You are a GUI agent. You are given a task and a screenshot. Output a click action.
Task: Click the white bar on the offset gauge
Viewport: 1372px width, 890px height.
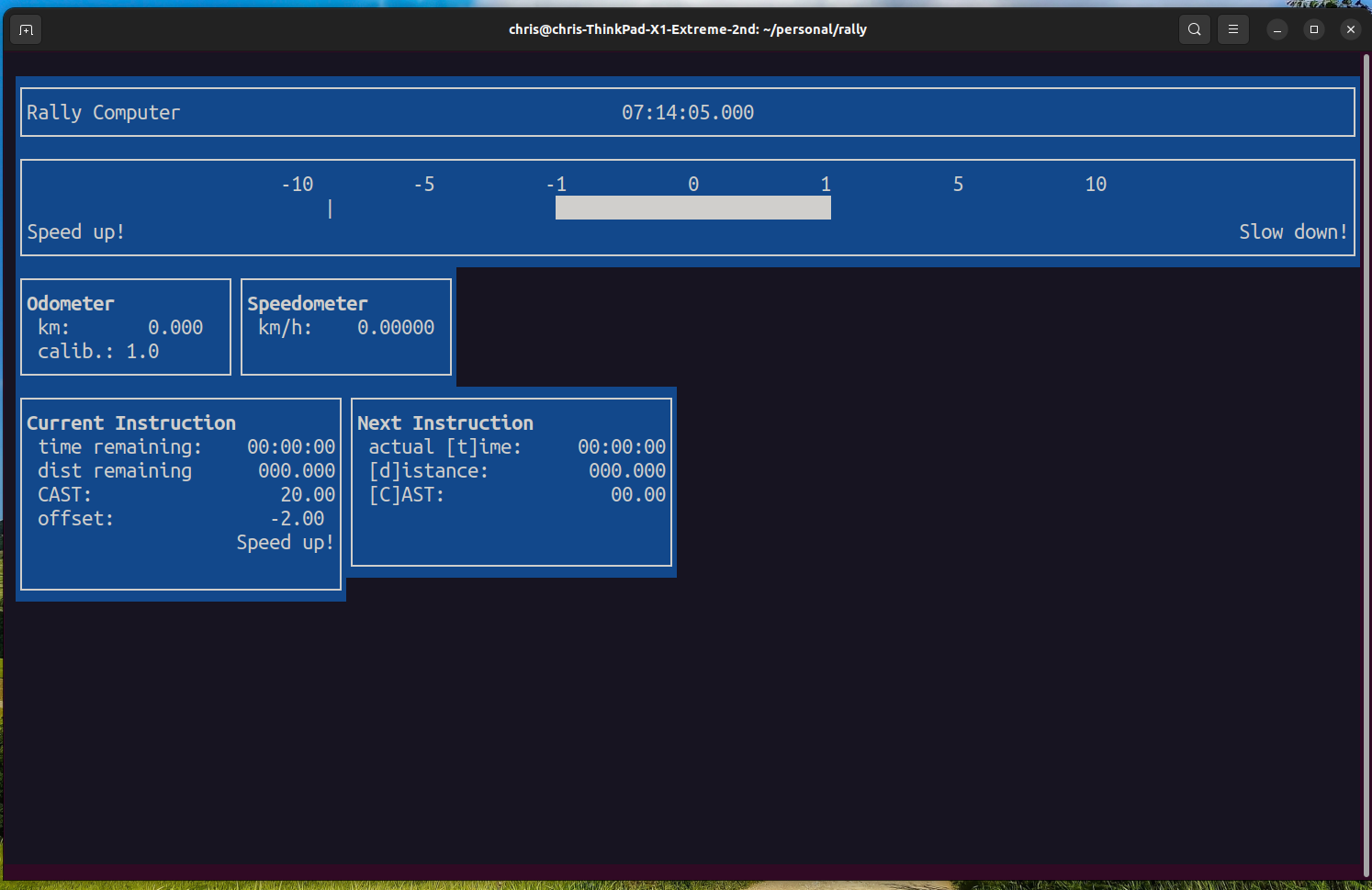693,208
